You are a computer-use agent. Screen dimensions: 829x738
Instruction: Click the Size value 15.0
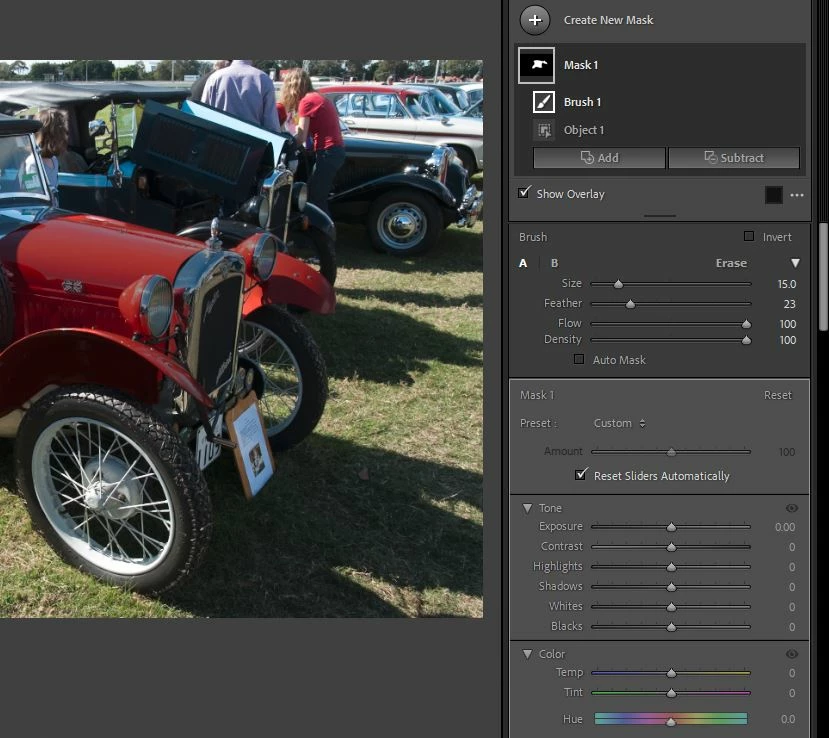tap(786, 284)
